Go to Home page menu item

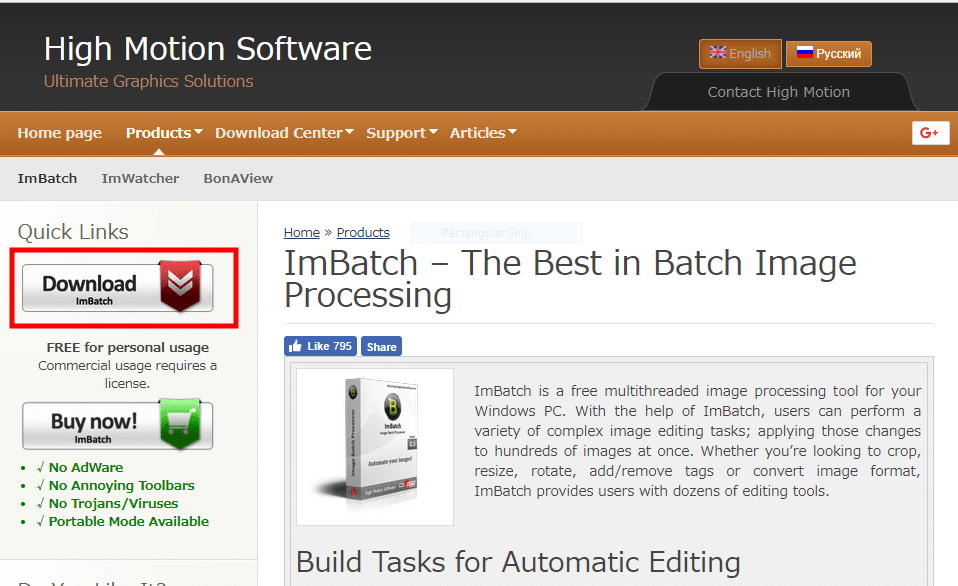tap(60, 133)
